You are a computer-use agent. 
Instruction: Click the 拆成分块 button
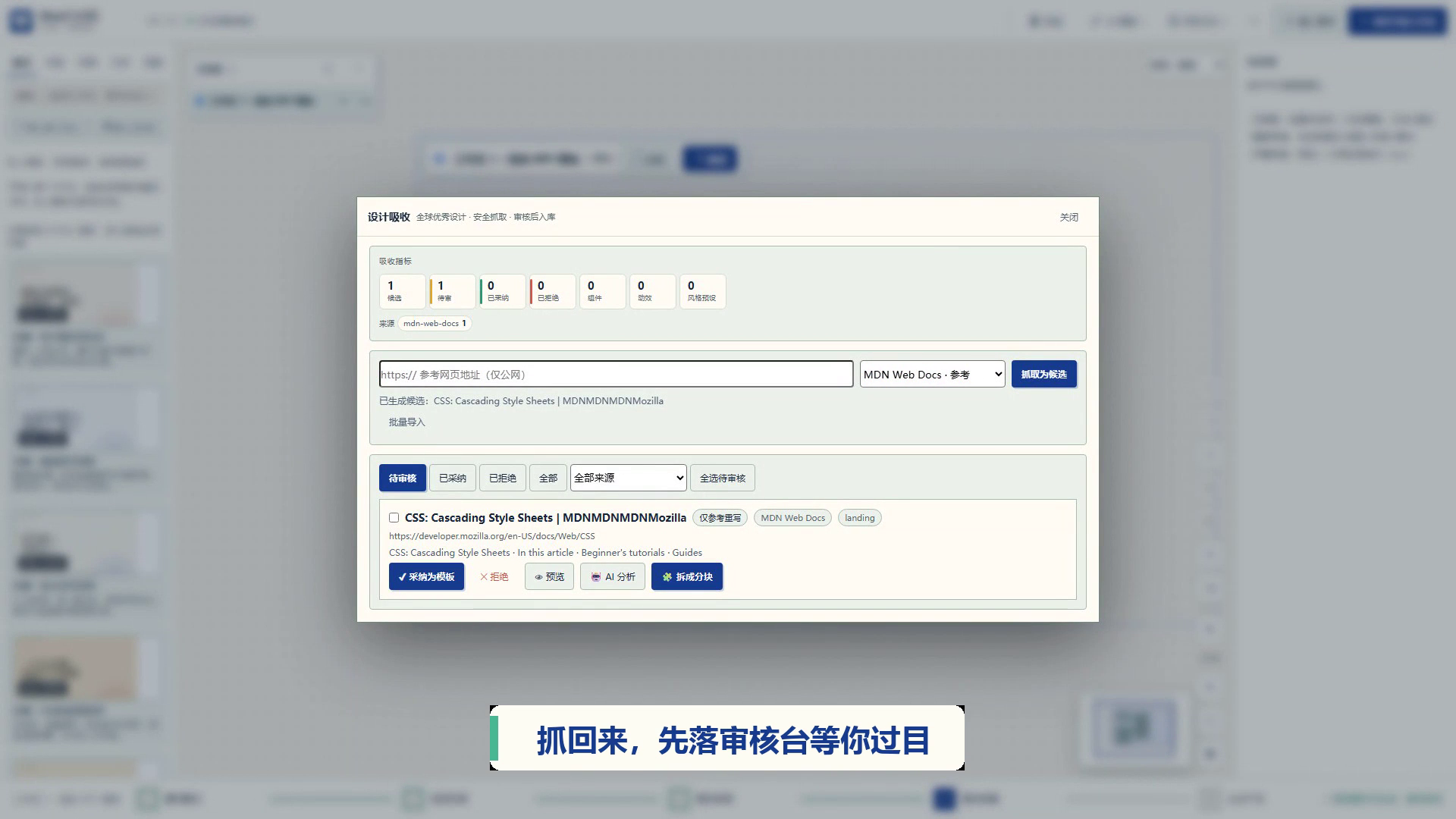(687, 576)
